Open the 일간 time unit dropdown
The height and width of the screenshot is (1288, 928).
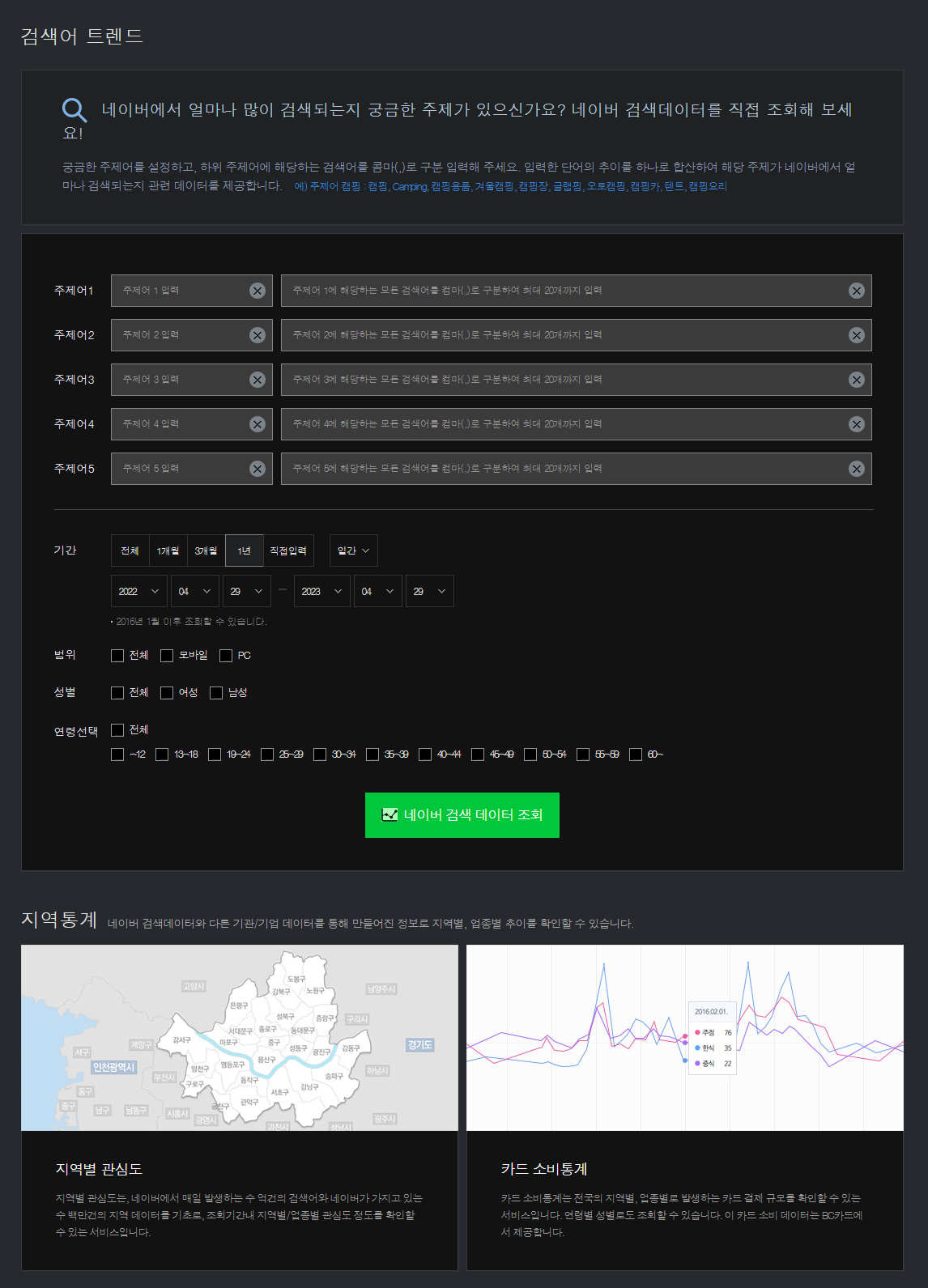[354, 550]
